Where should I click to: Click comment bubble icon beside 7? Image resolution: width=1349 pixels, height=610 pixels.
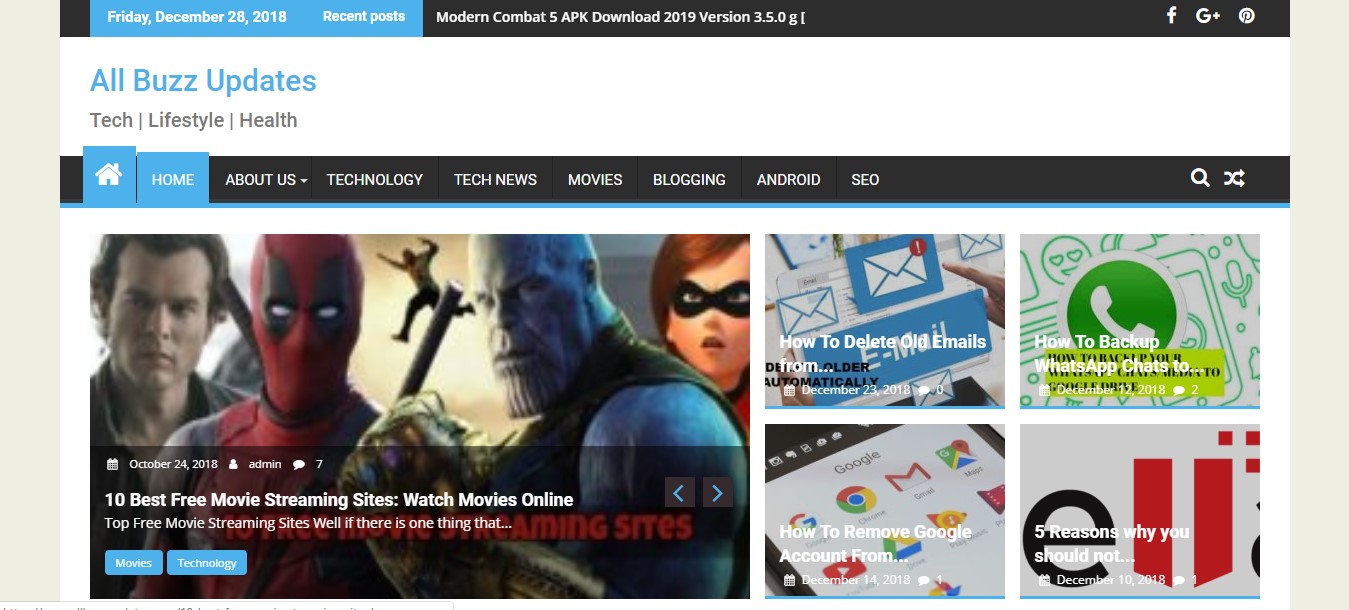[x=299, y=464]
